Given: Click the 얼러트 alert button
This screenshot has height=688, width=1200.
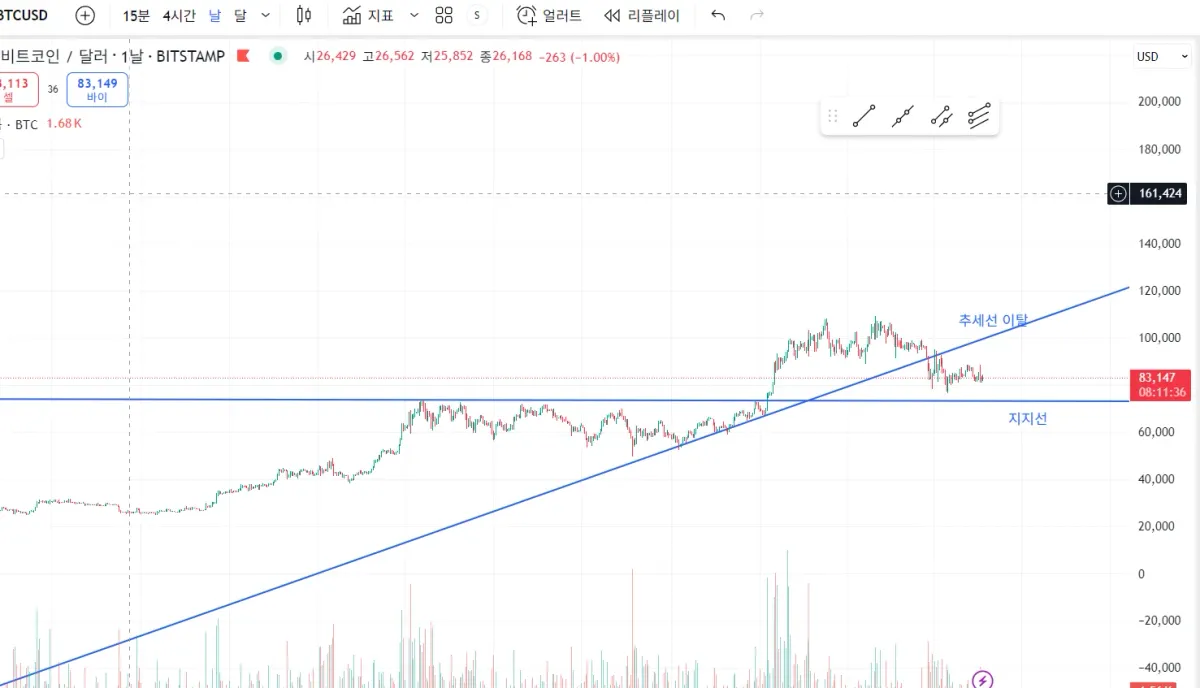Looking at the screenshot, I should [x=549, y=15].
